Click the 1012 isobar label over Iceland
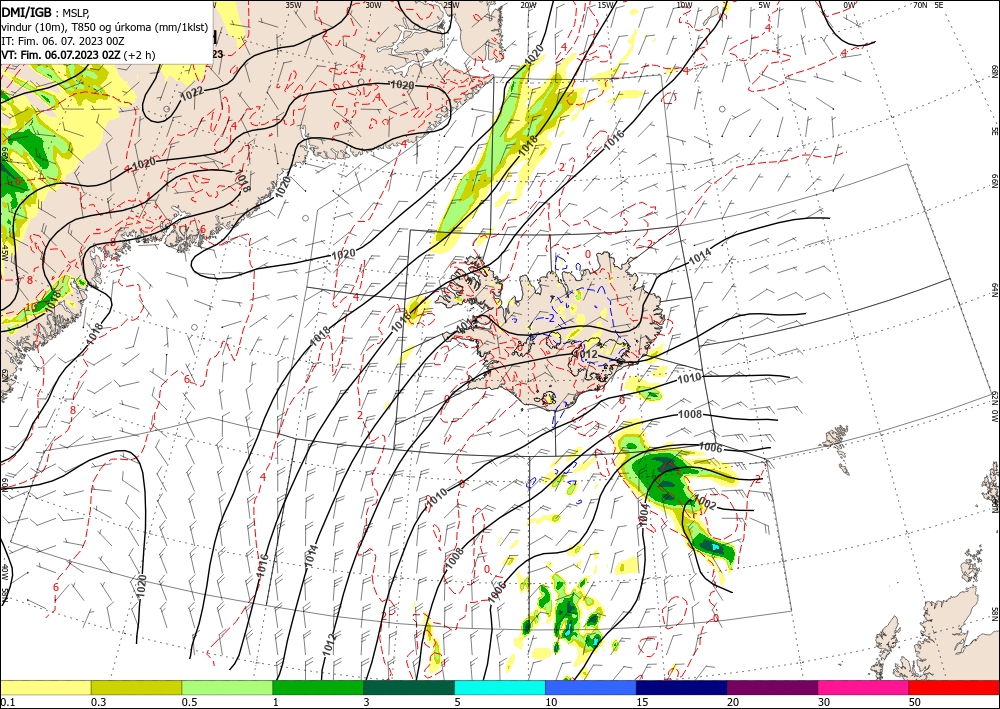1000x709 pixels. pos(585,354)
